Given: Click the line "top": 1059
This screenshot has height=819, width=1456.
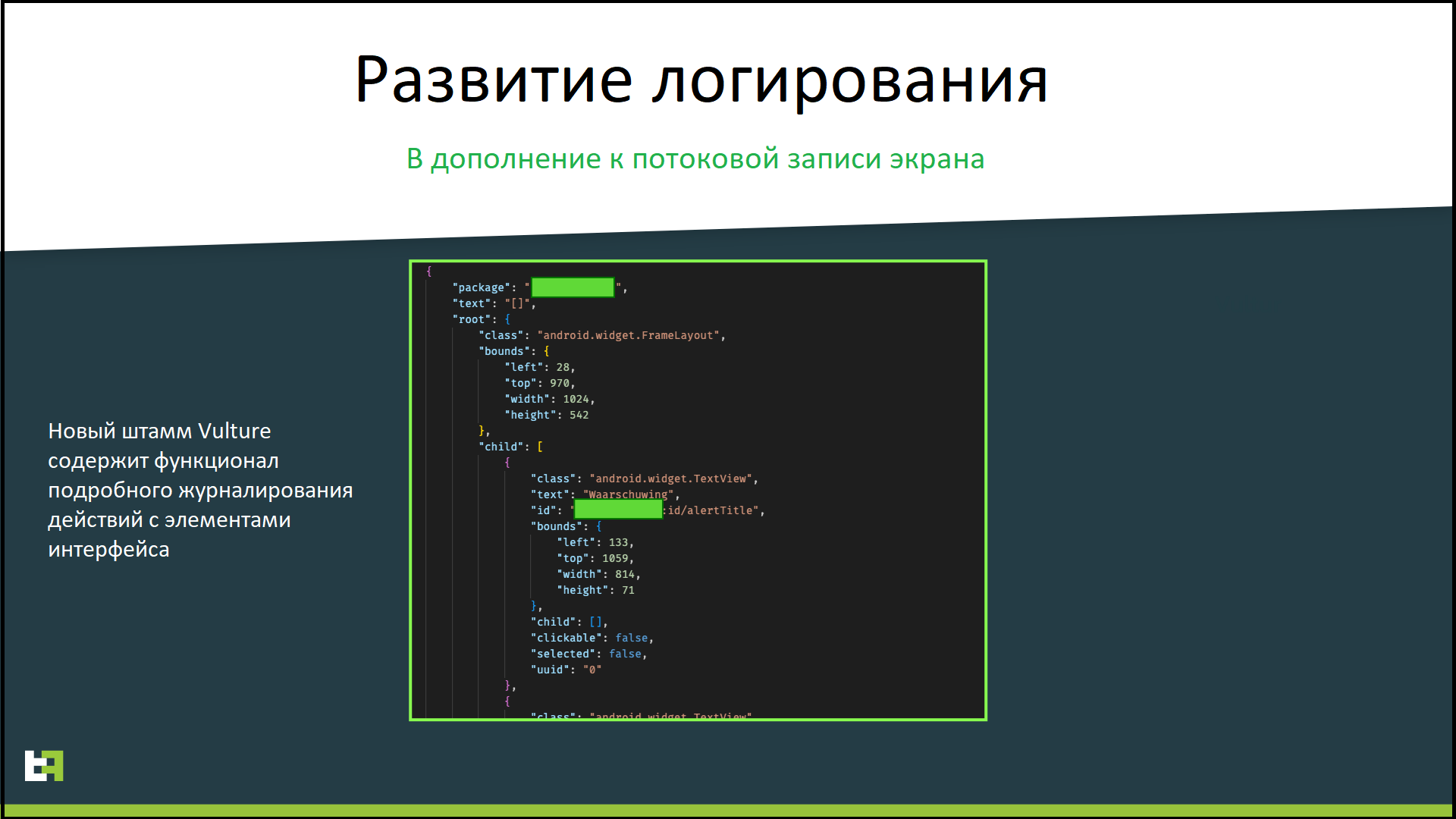Looking at the screenshot, I should point(595,558).
